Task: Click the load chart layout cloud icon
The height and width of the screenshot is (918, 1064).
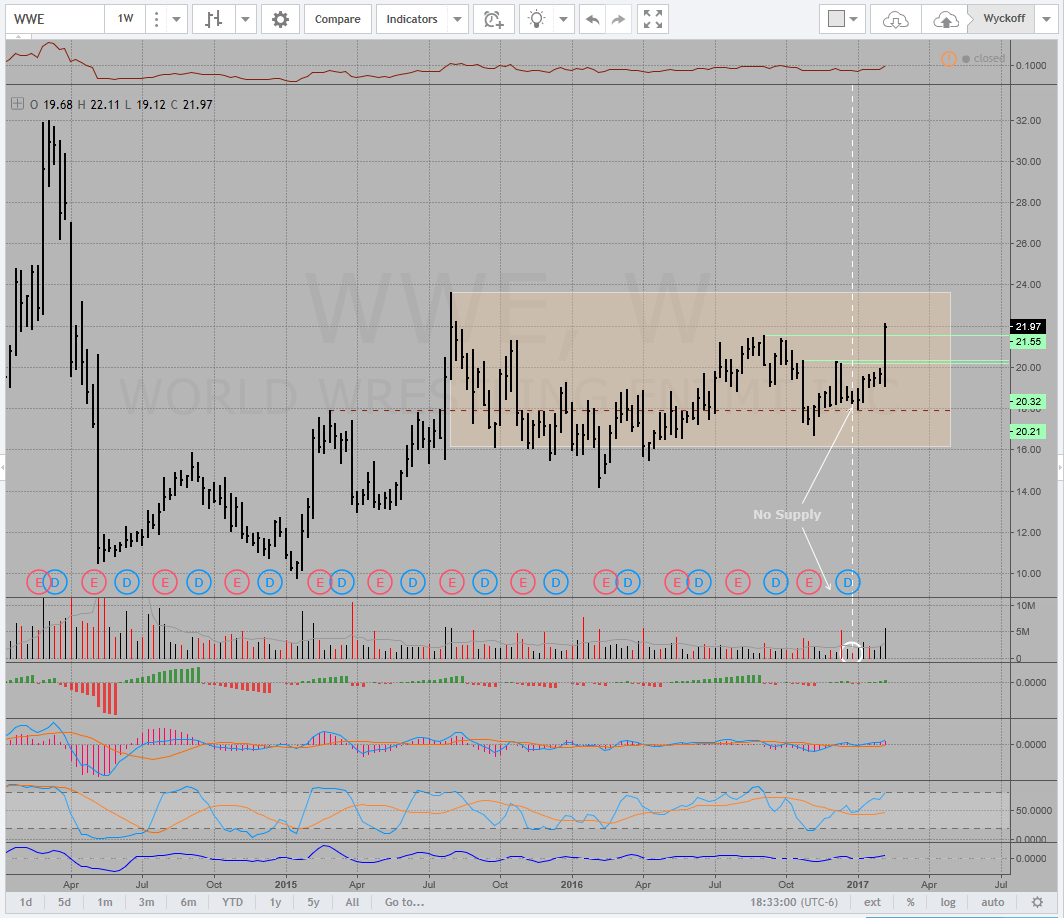Action: (895, 19)
